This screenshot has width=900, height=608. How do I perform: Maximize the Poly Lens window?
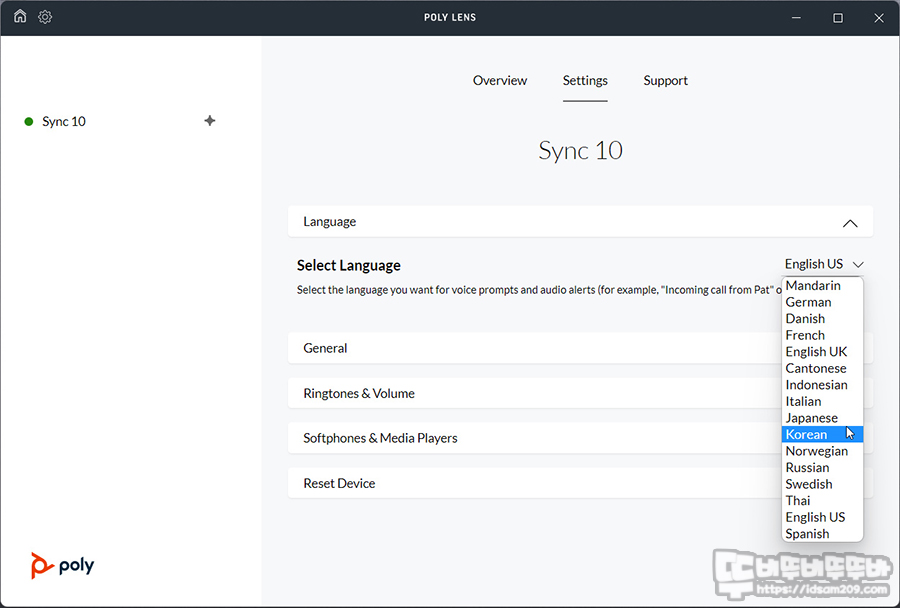click(x=838, y=18)
